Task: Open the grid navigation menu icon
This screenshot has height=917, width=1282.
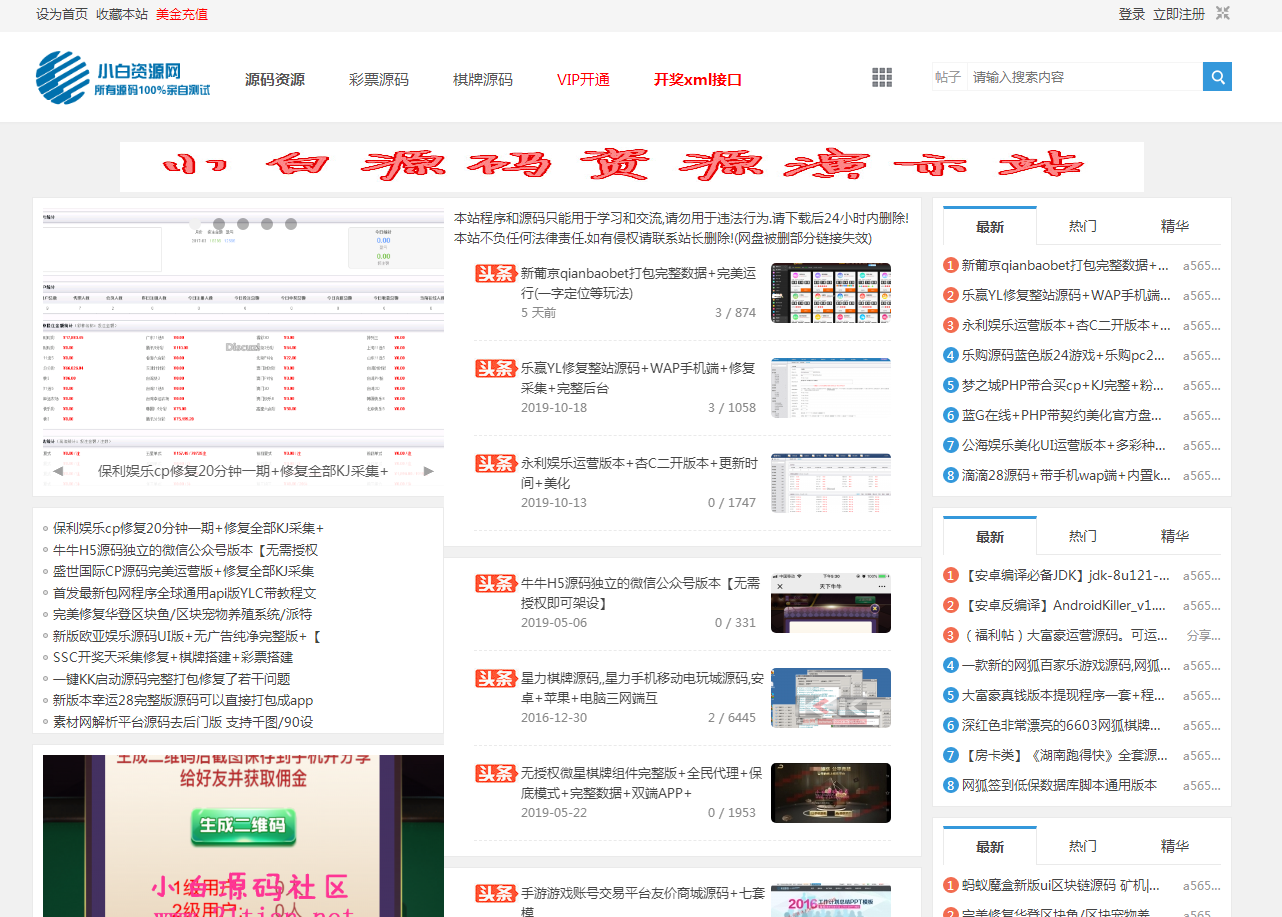Action: pyautogui.click(x=881, y=78)
